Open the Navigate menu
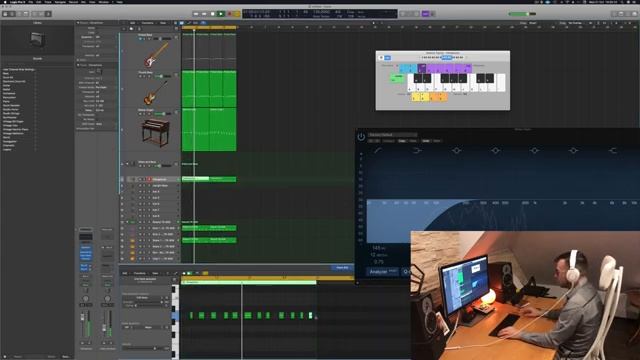This screenshot has width=640, height=360. pos(60,2)
